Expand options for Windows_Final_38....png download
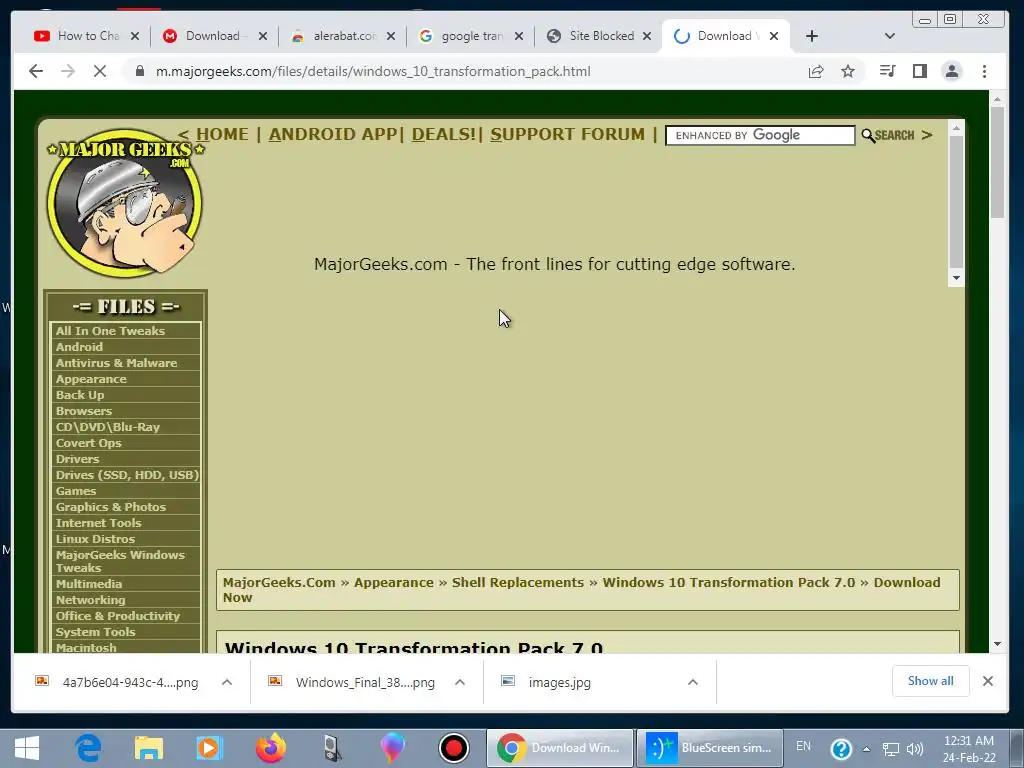Screen dimensions: 1024x768 coord(460,682)
